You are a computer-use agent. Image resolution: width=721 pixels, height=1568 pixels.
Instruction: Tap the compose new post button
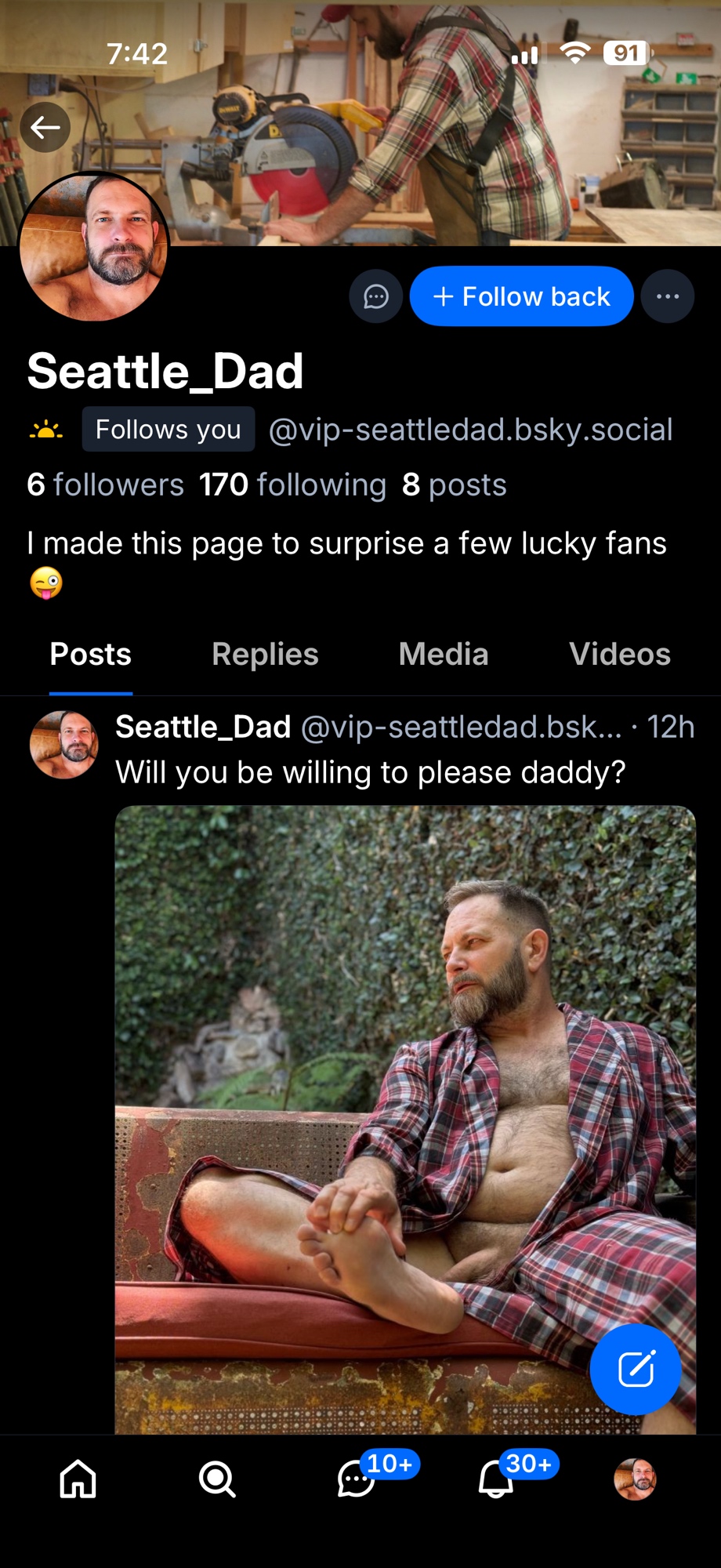coord(636,1369)
